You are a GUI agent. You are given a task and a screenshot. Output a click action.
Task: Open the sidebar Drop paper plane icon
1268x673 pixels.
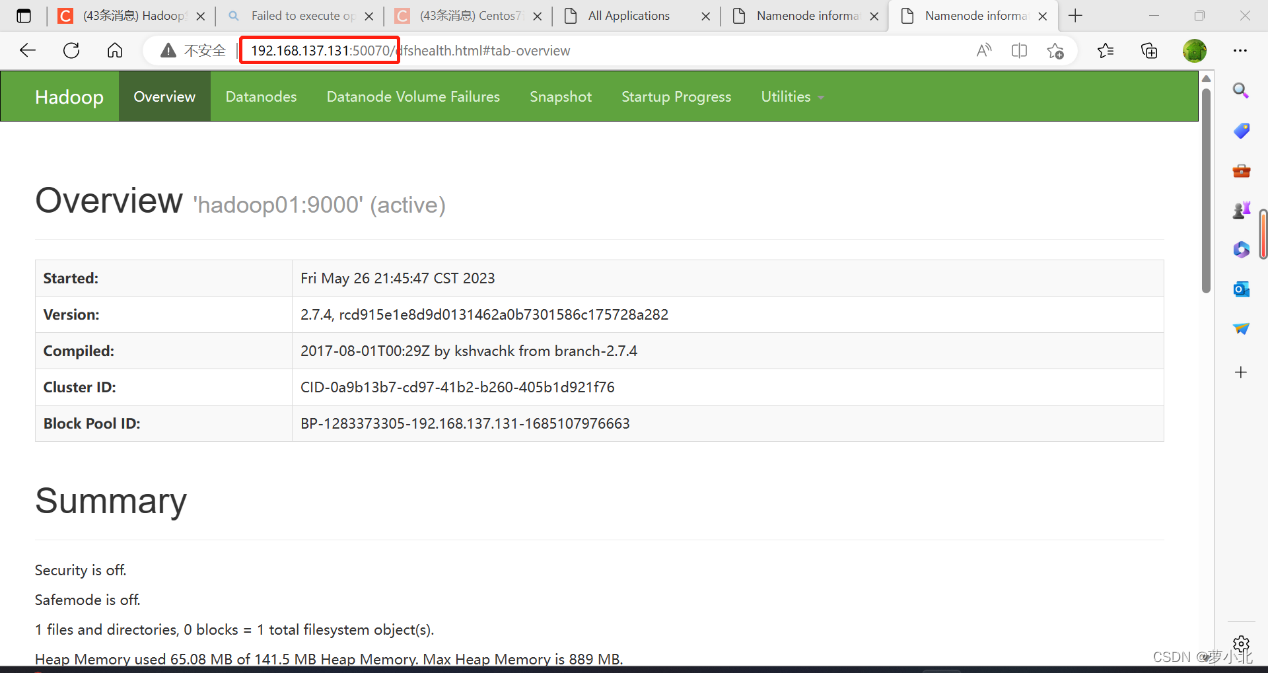click(x=1241, y=328)
